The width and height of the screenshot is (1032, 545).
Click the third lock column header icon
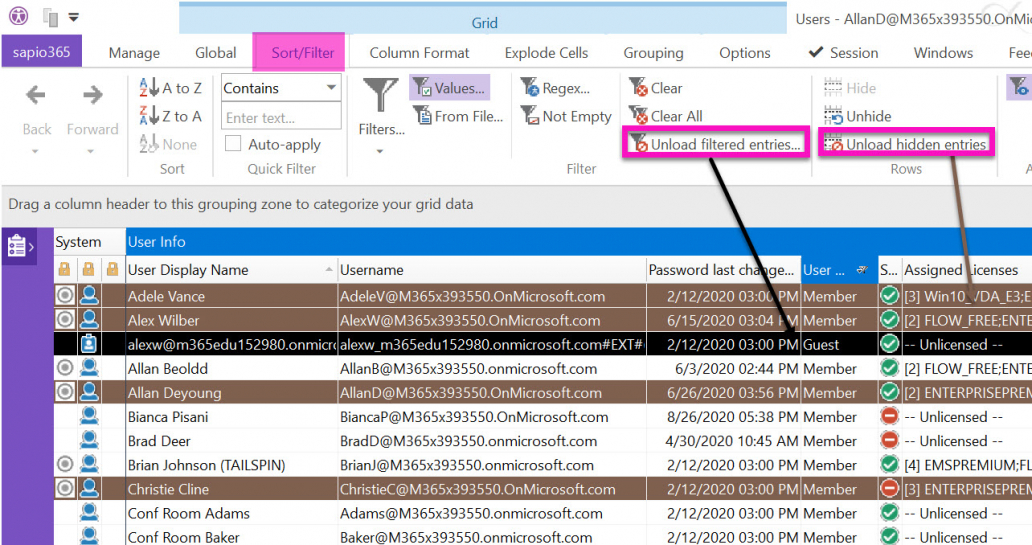coord(113,269)
